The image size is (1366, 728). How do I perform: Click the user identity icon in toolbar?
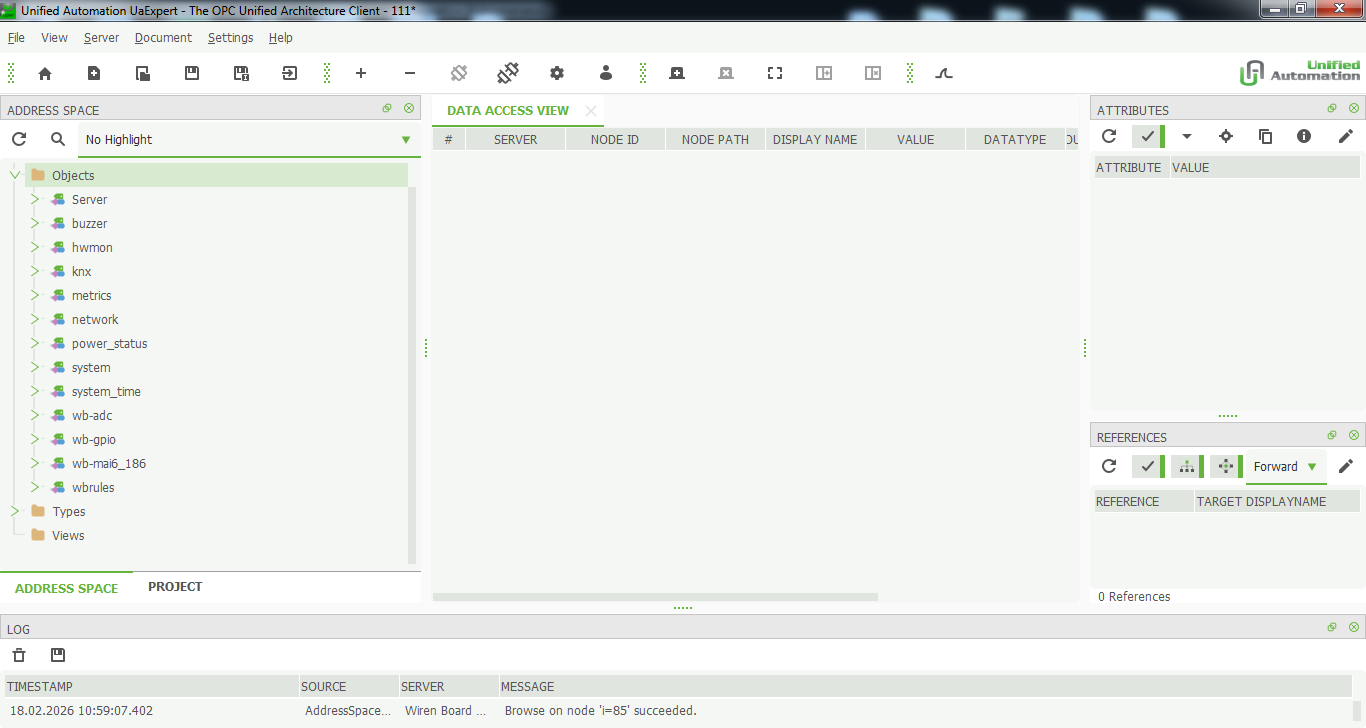[606, 73]
